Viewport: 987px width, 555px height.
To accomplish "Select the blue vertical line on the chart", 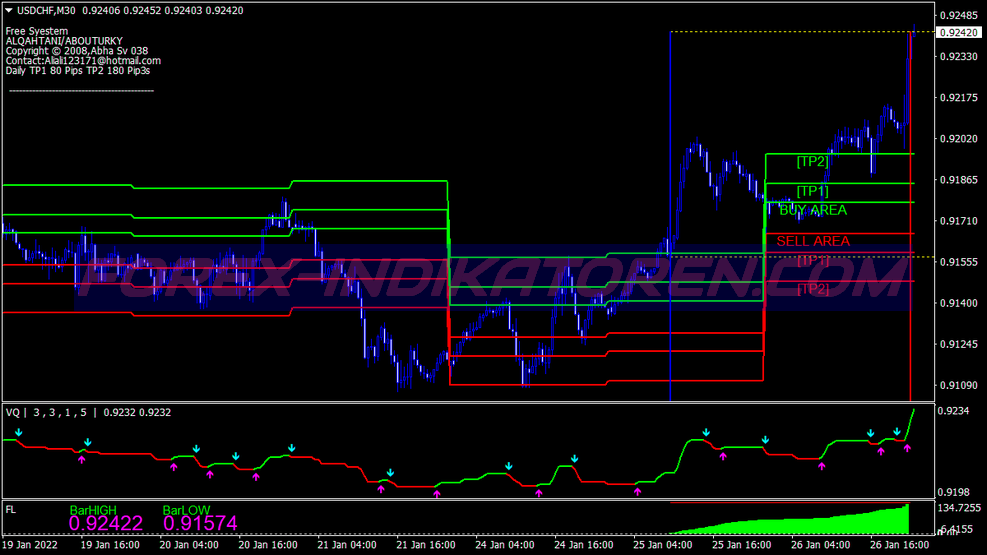I will 670,216.
